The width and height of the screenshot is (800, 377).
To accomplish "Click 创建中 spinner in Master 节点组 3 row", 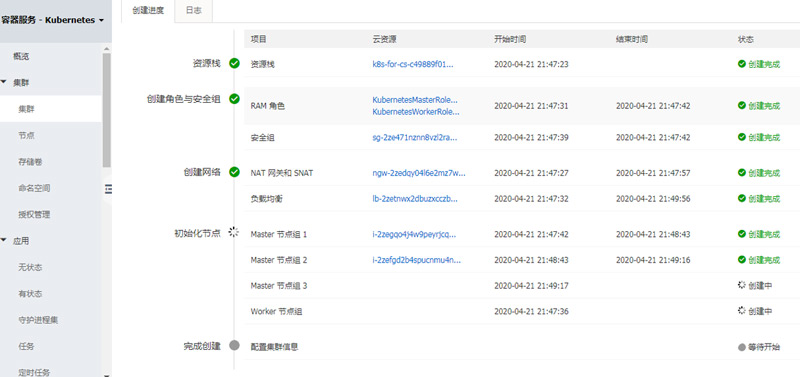I will 742,285.
